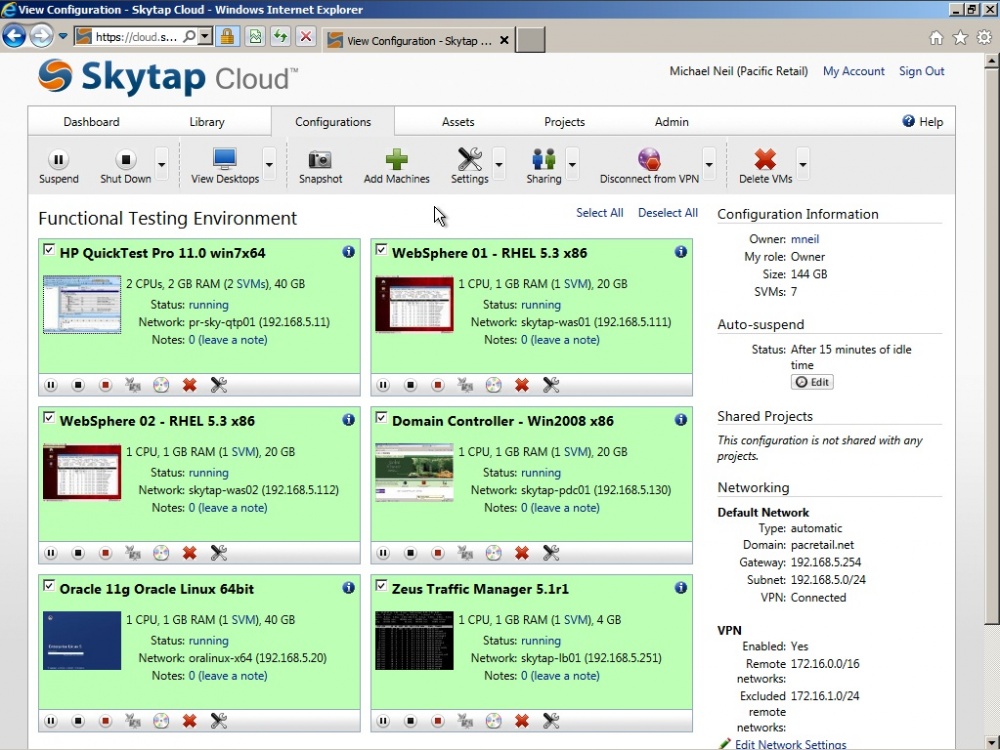This screenshot has height=750, width=1000.
Task: Suspend the HP QuickTest Pro VM
Action: point(50,385)
